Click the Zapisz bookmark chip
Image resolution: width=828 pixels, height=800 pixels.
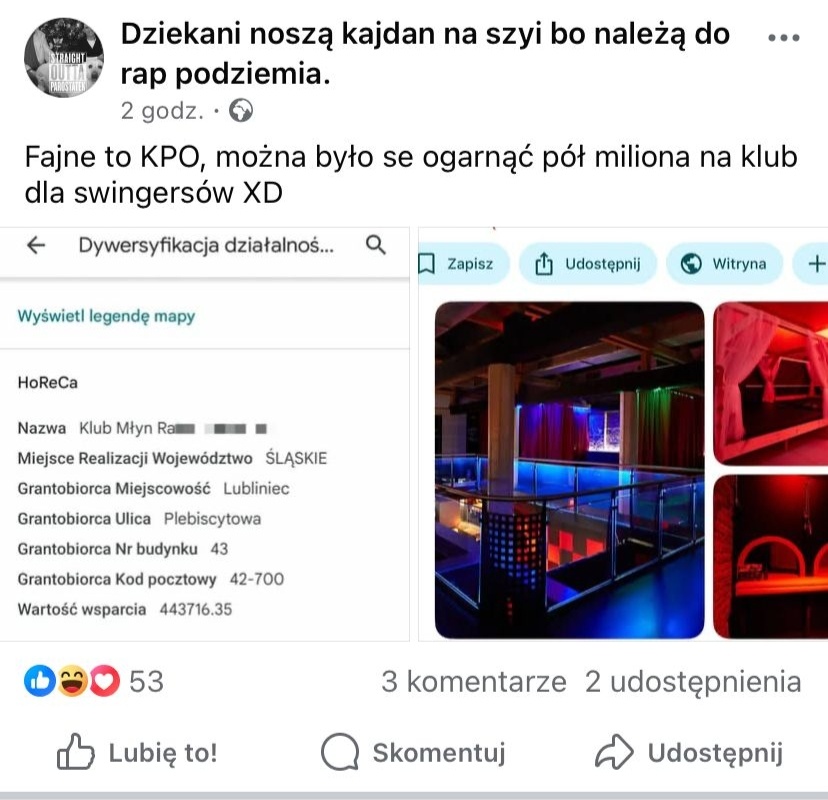pos(458,263)
